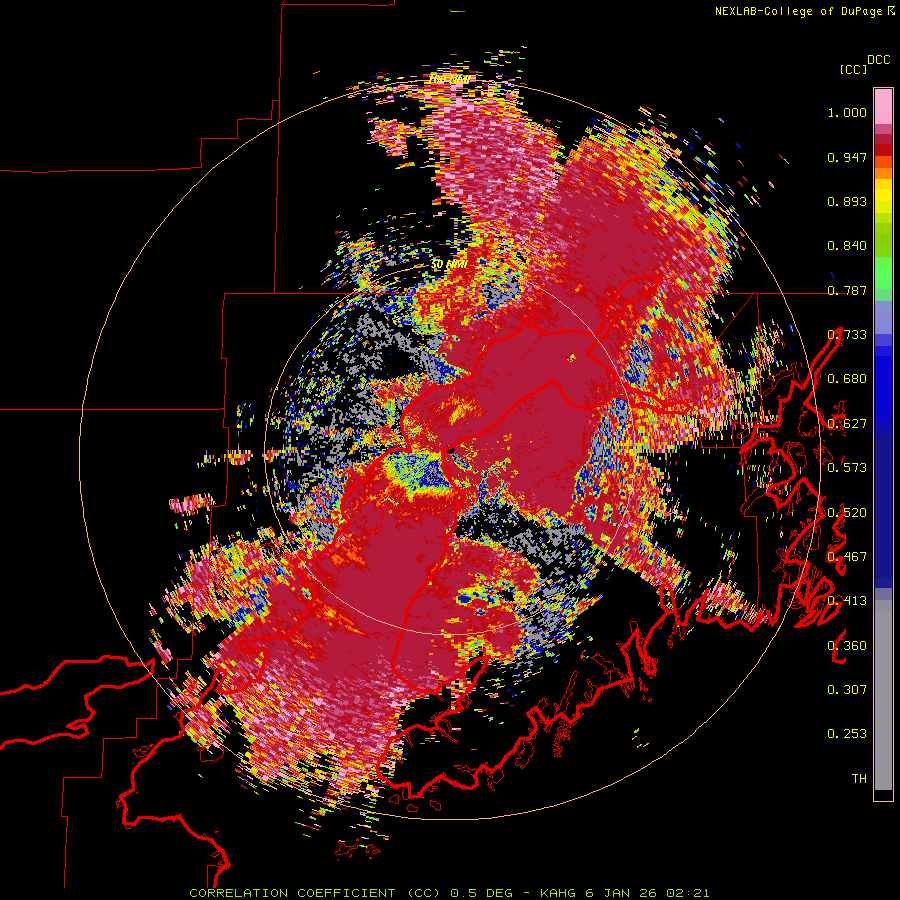The image size is (900, 900).
Task: Select the 0.840 legend value
Action: click(x=847, y=246)
